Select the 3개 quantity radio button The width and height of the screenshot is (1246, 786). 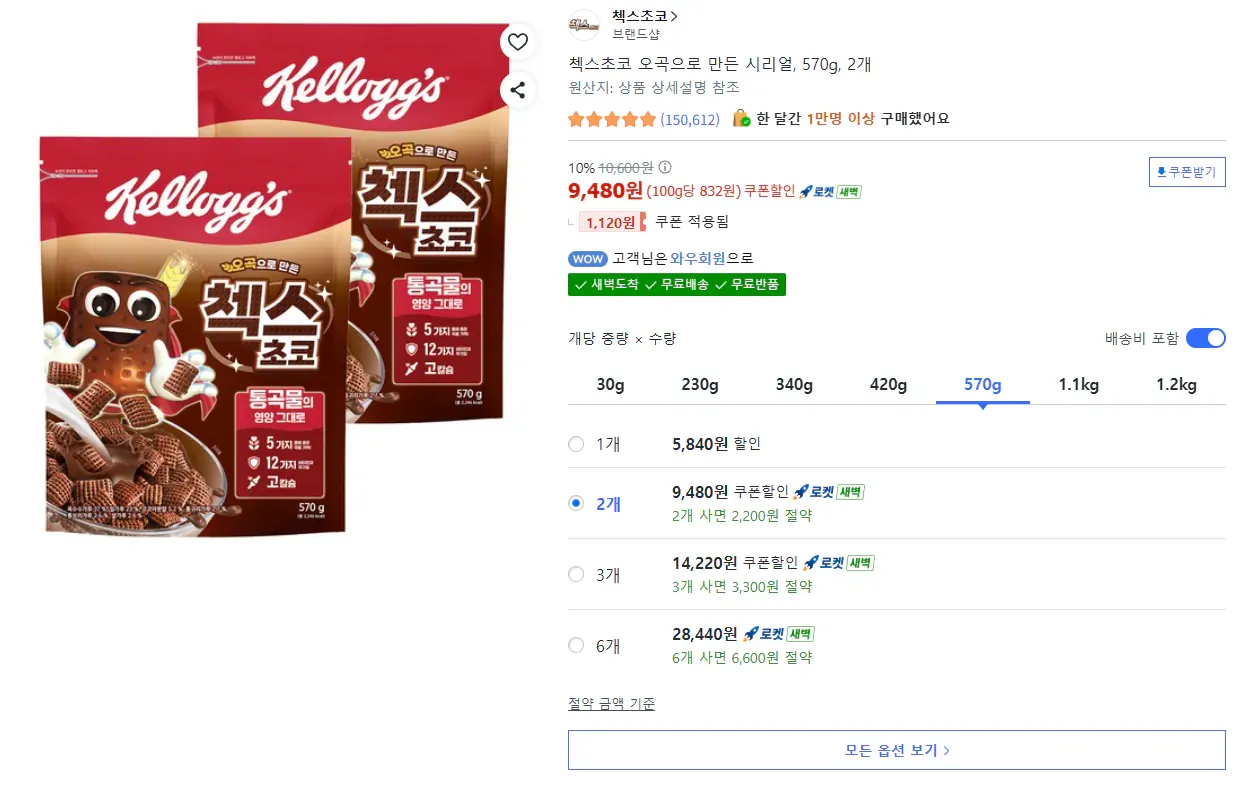click(x=576, y=574)
